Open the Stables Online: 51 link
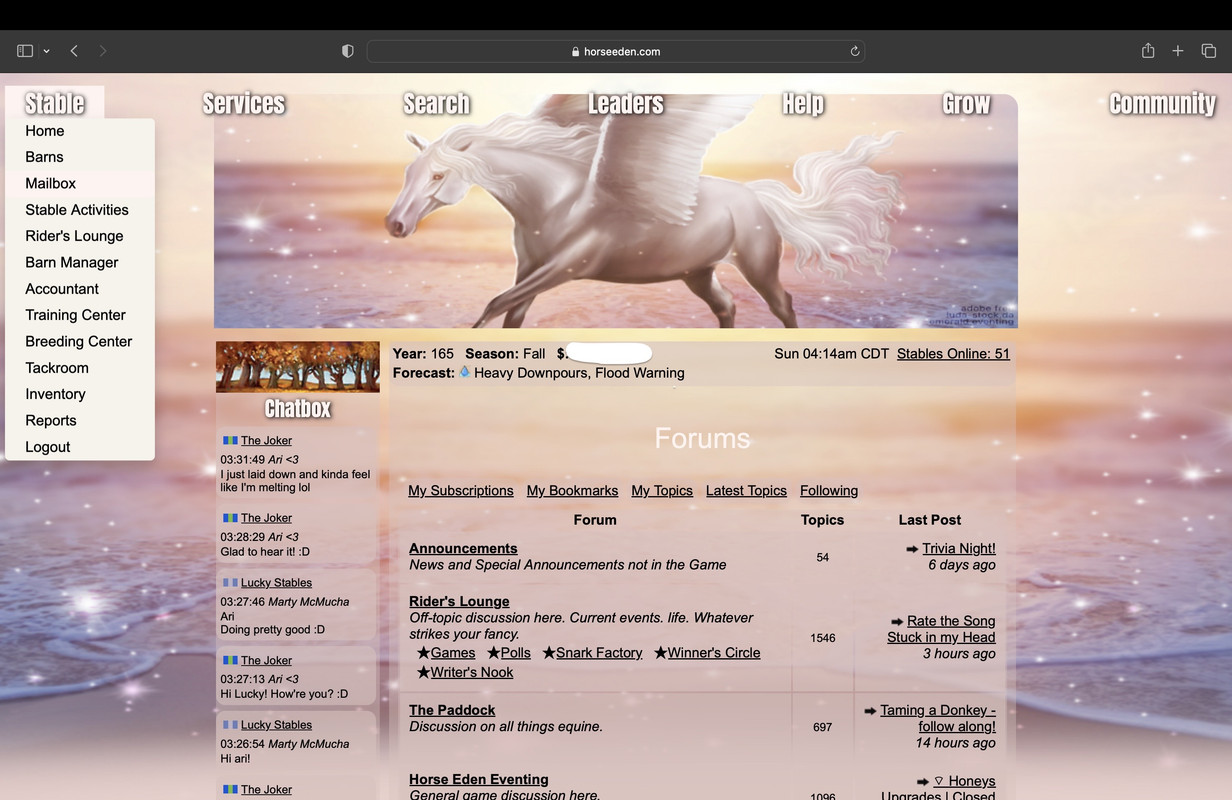Screen dimensions: 1232x800 click(x=953, y=353)
